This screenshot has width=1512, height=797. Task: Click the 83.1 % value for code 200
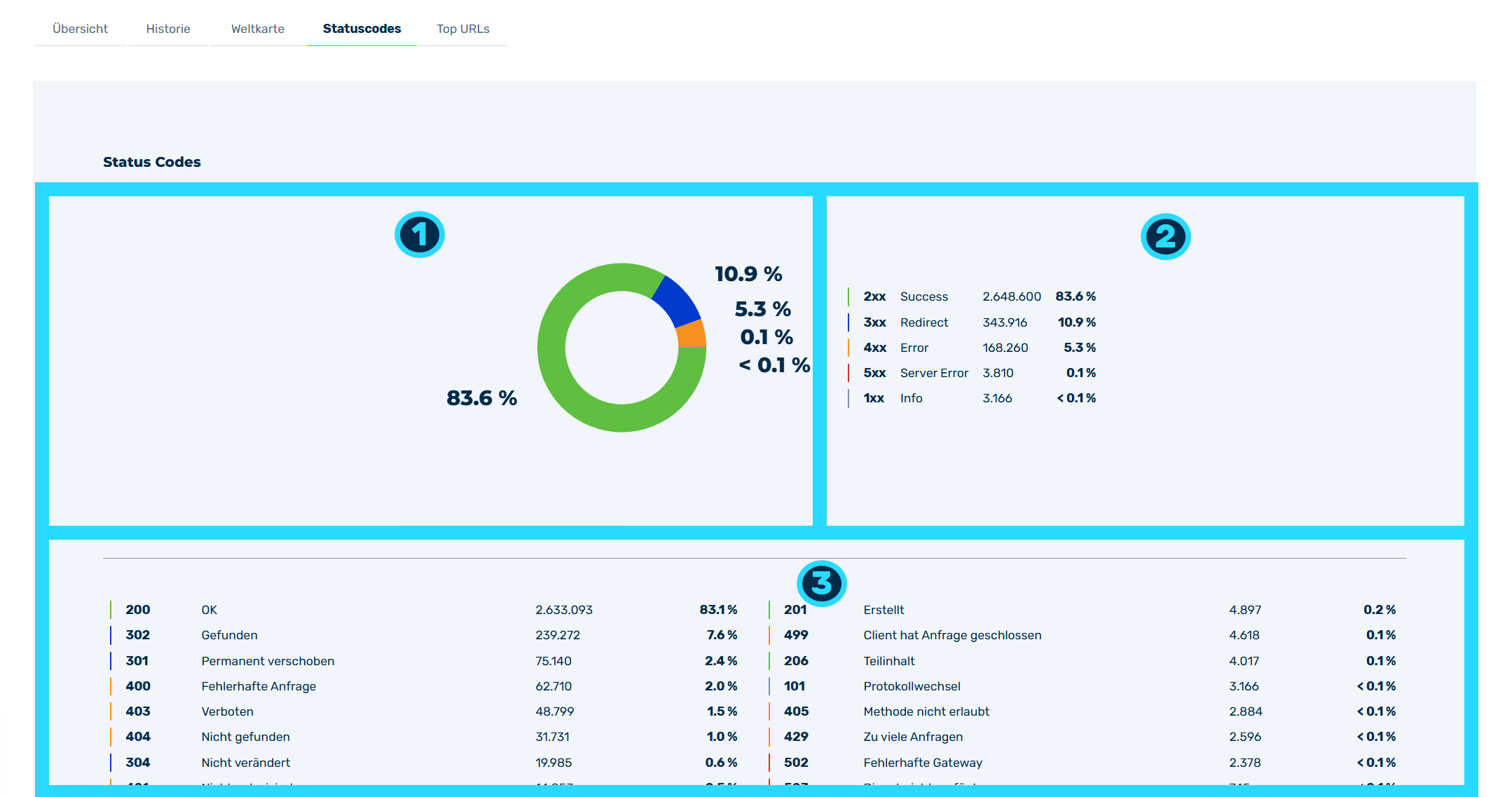click(x=718, y=610)
